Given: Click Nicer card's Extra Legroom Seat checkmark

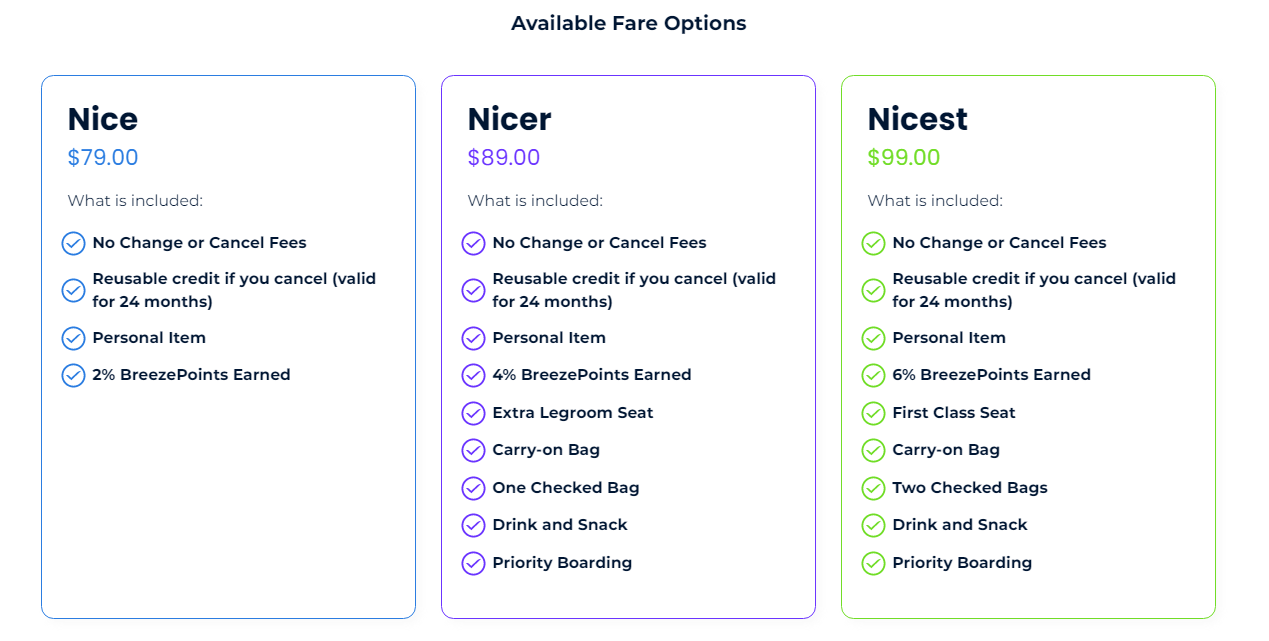Looking at the screenshot, I should (x=473, y=413).
